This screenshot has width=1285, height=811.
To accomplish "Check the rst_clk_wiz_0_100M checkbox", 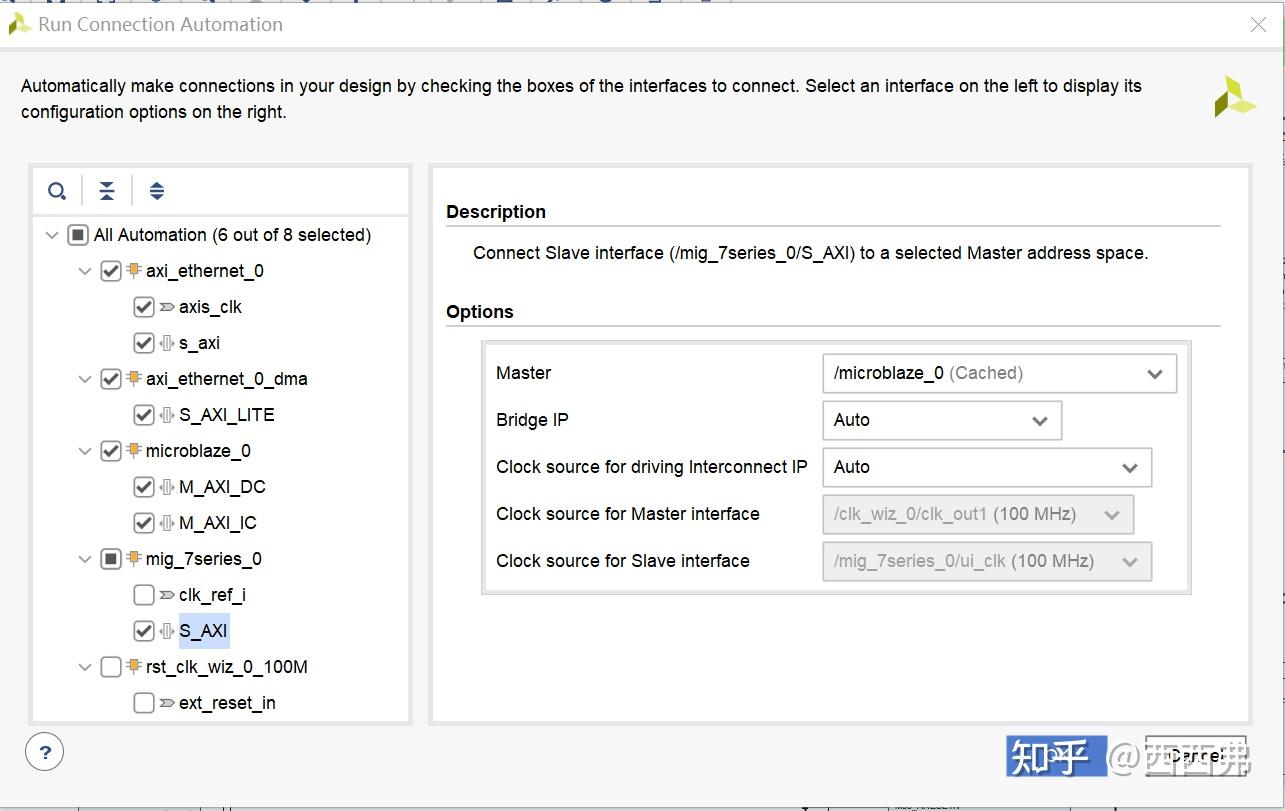I will (x=111, y=667).
